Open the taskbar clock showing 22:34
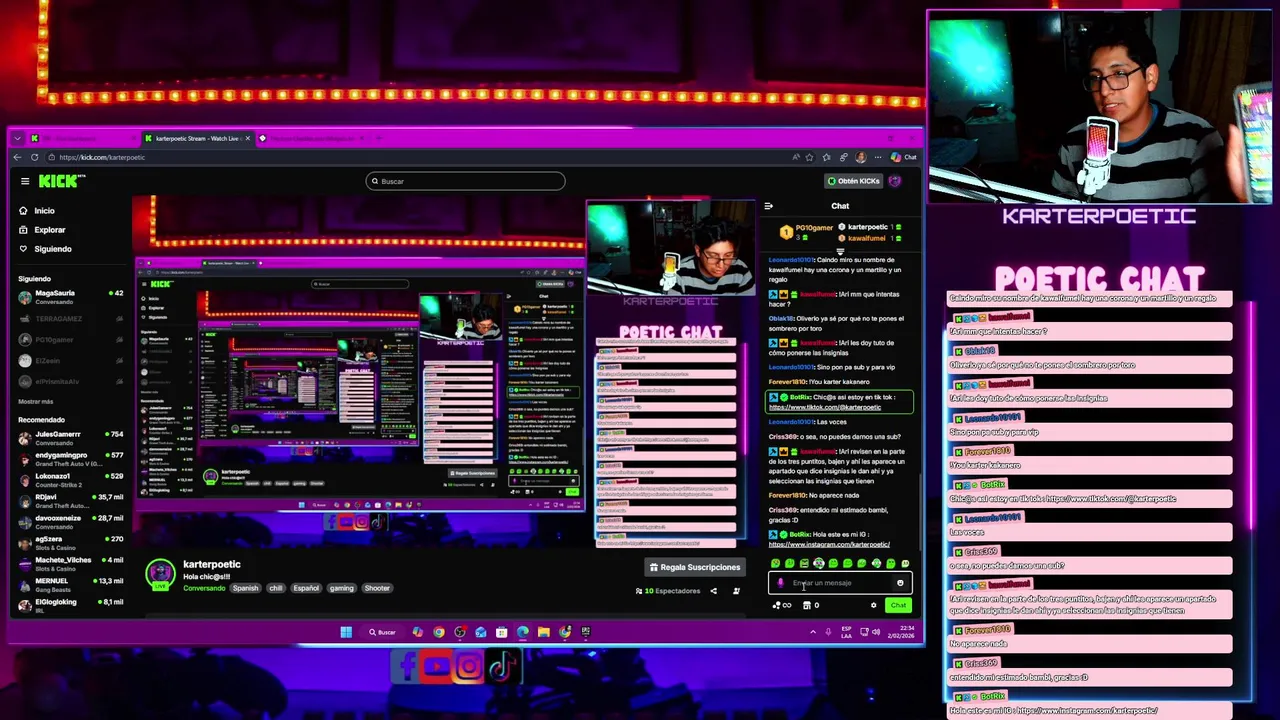The width and height of the screenshot is (1280, 720). click(x=903, y=632)
